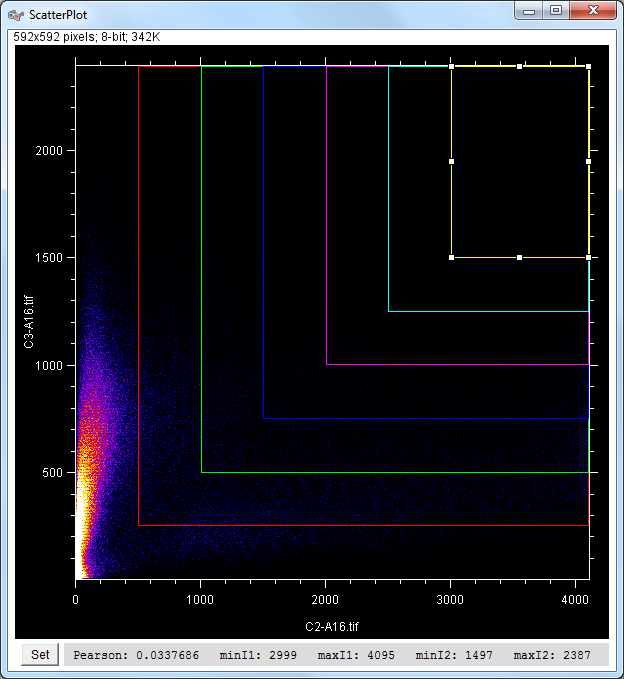Click the right-middle handle of white selection
624x679 pixels.
588,161
